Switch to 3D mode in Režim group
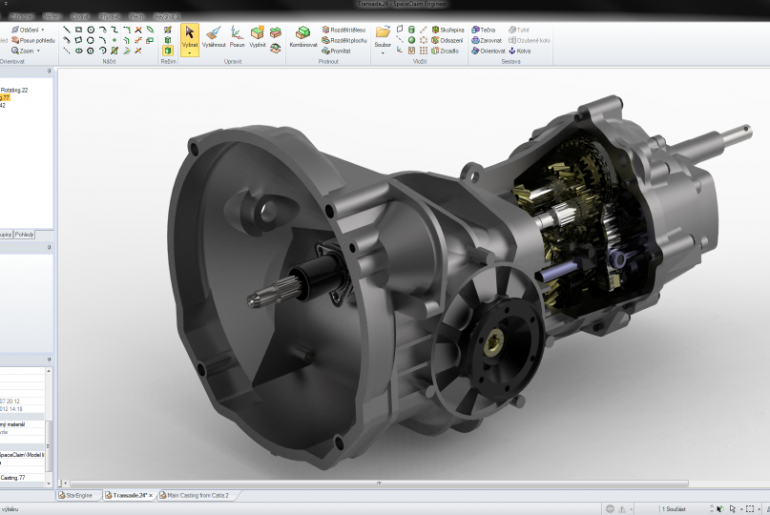Image resolution: width=770 pixels, height=515 pixels. click(168, 50)
